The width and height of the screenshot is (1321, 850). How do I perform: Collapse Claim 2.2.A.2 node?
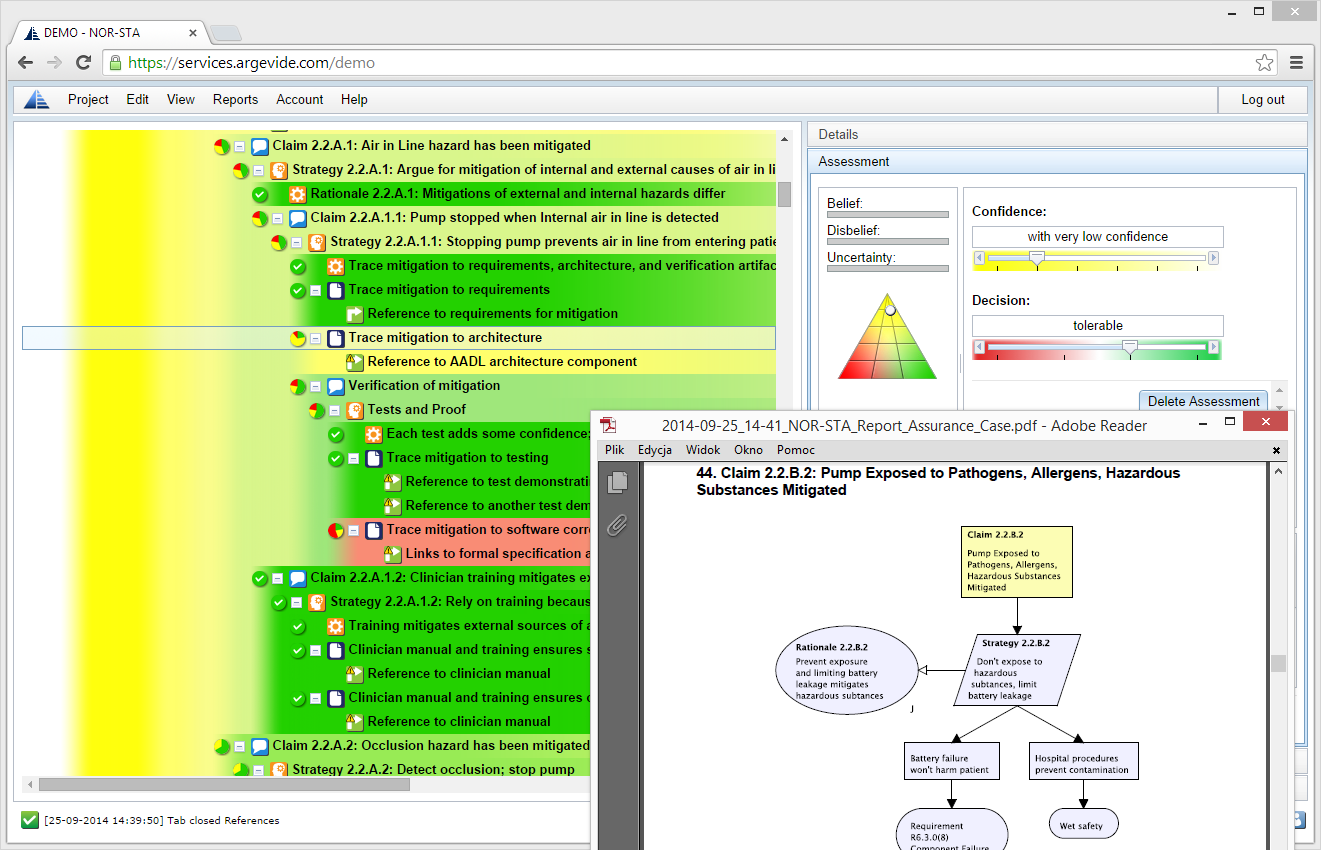(x=240, y=746)
